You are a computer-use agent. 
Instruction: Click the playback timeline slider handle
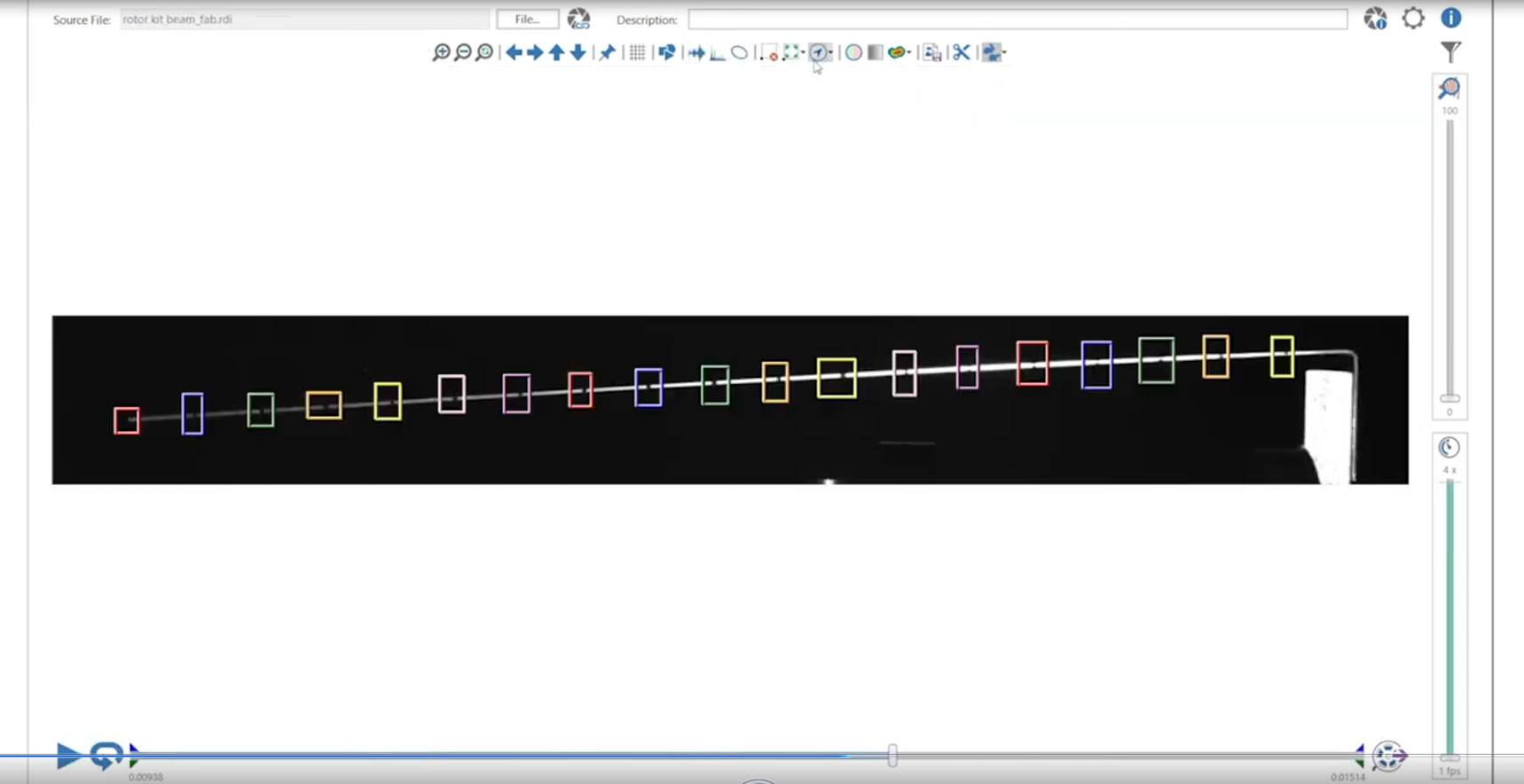pyautogui.click(x=892, y=756)
